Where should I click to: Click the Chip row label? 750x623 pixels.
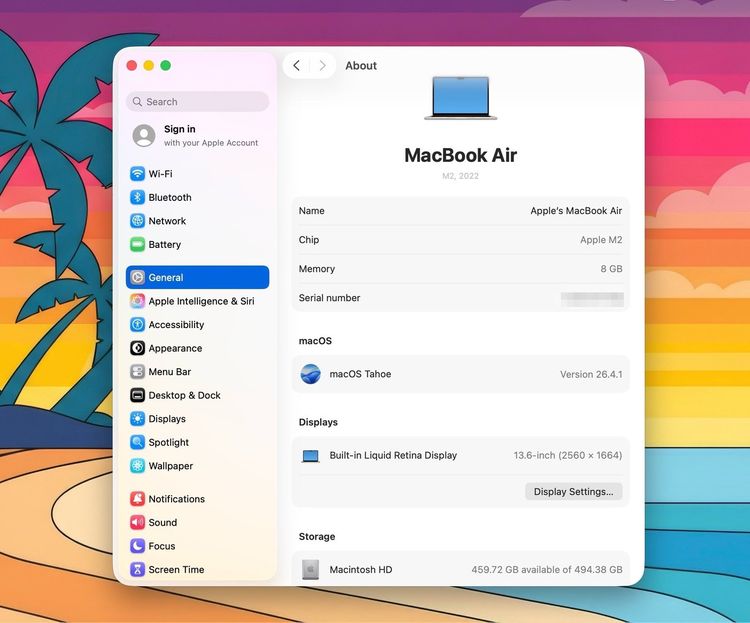(309, 240)
